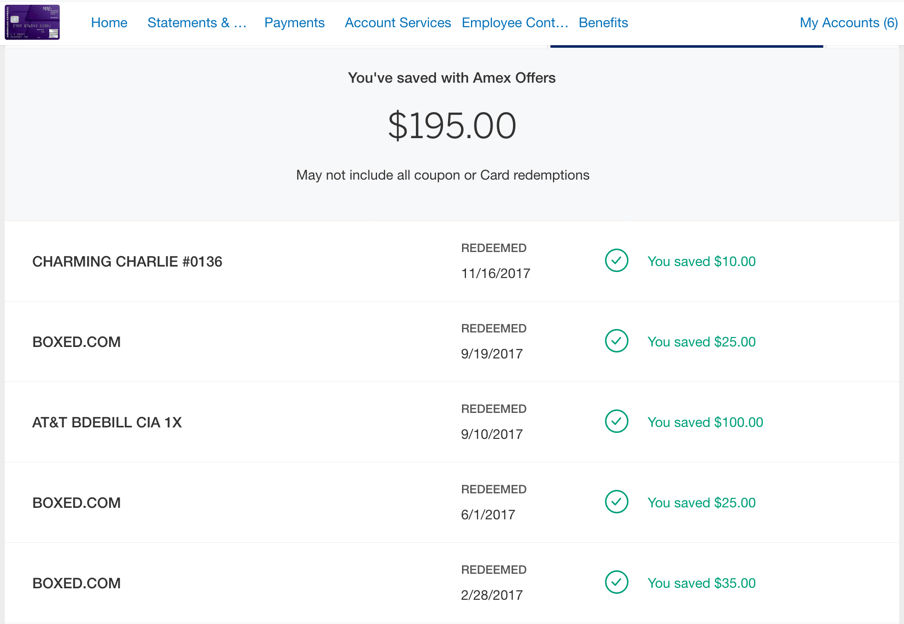The height and width of the screenshot is (624, 904).
Task: Click You saved $25.00 for 9/19/2017
Action: point(701,341)
